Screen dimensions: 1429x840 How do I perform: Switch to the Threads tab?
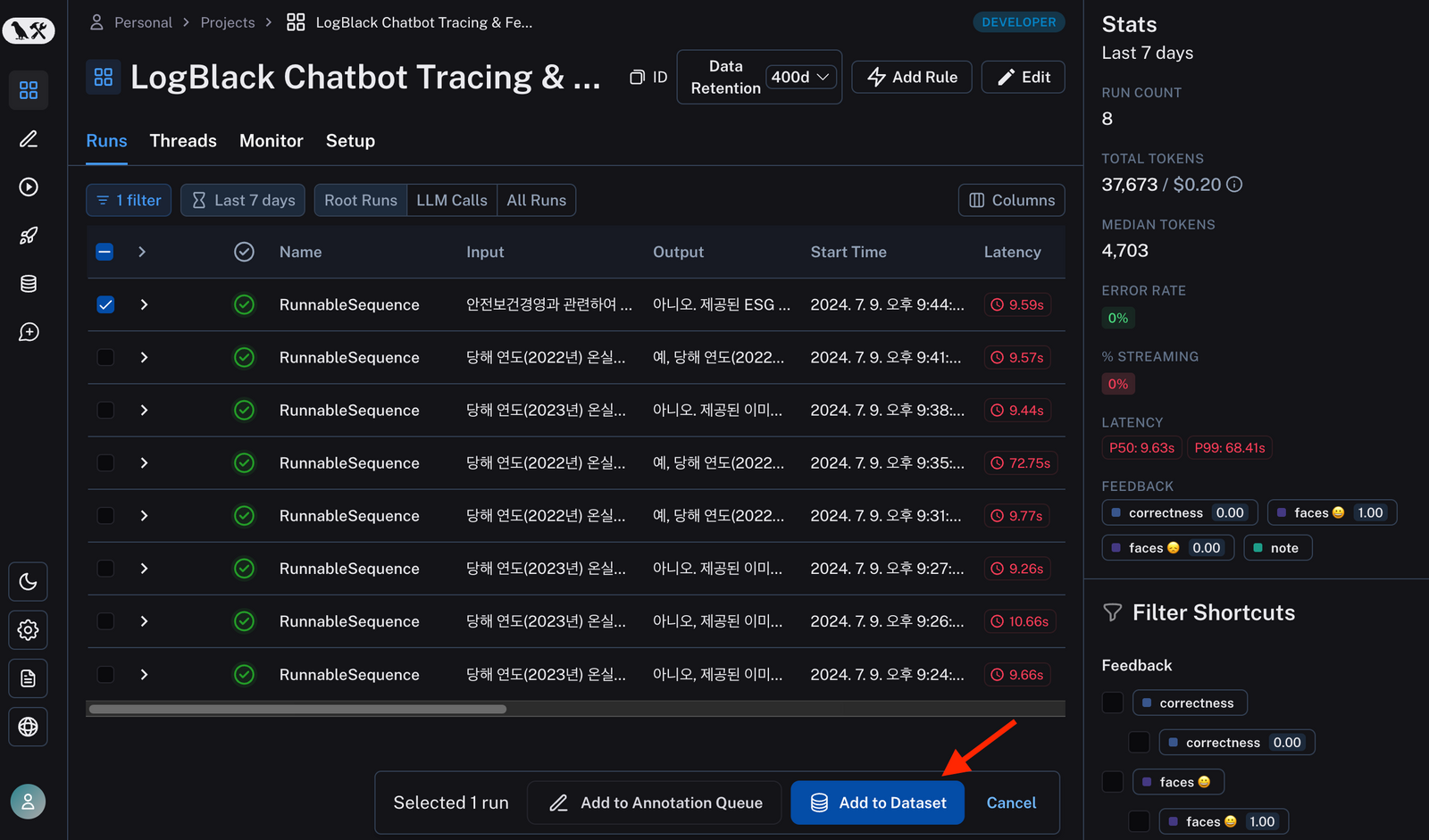(183, 141)
